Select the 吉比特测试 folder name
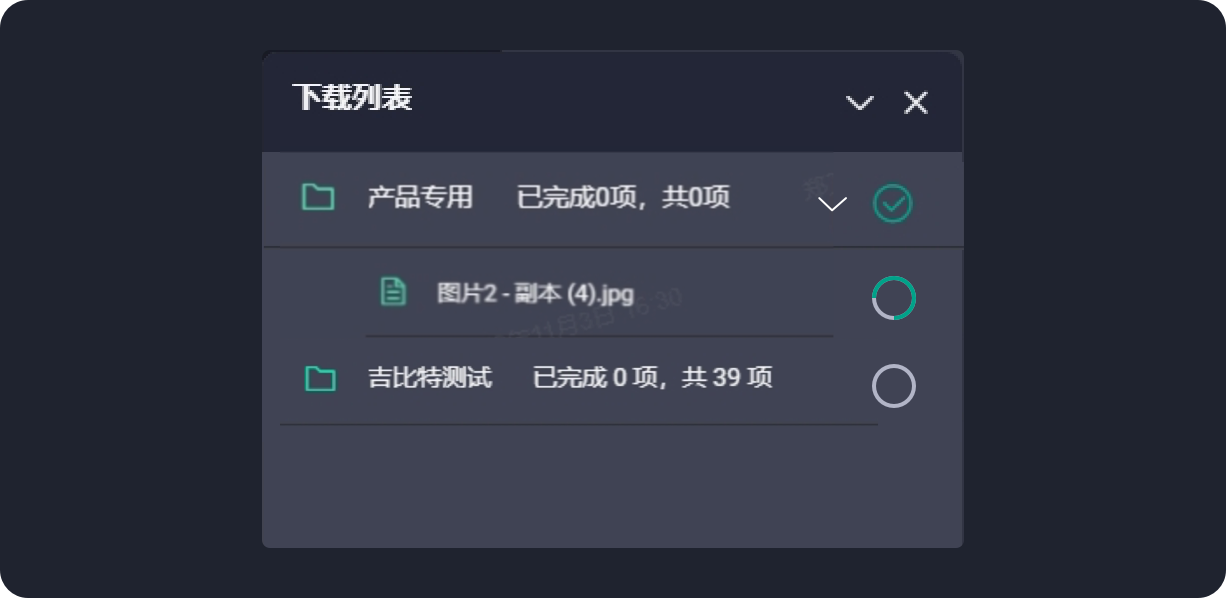Screen dimensions: 1226x598 pyautogui.click(x=430, y=378)
